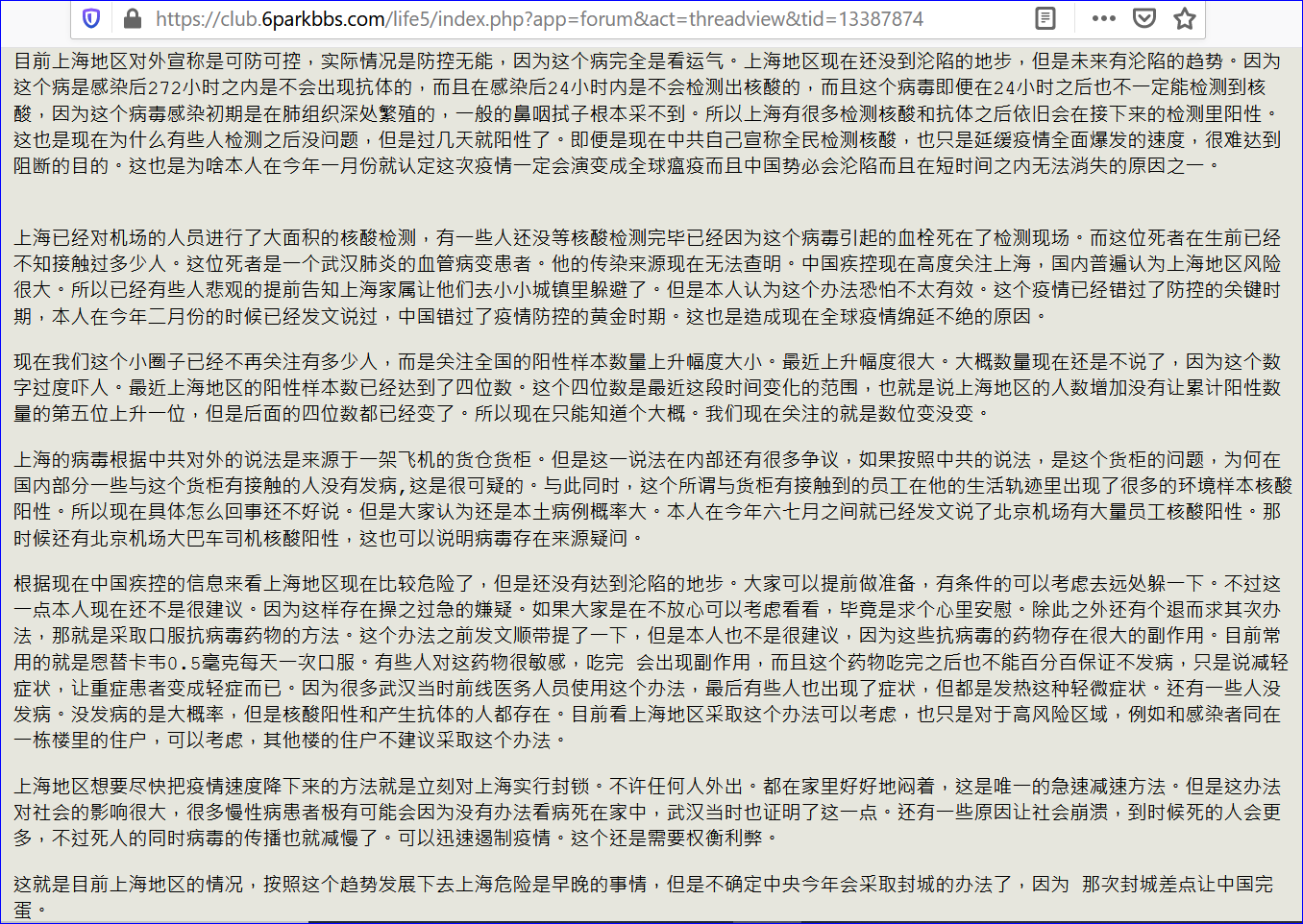The height and width of the screenshot is (924, 1303).
Task: Toggle Reader View for this page
Action: coord(1045,18)
